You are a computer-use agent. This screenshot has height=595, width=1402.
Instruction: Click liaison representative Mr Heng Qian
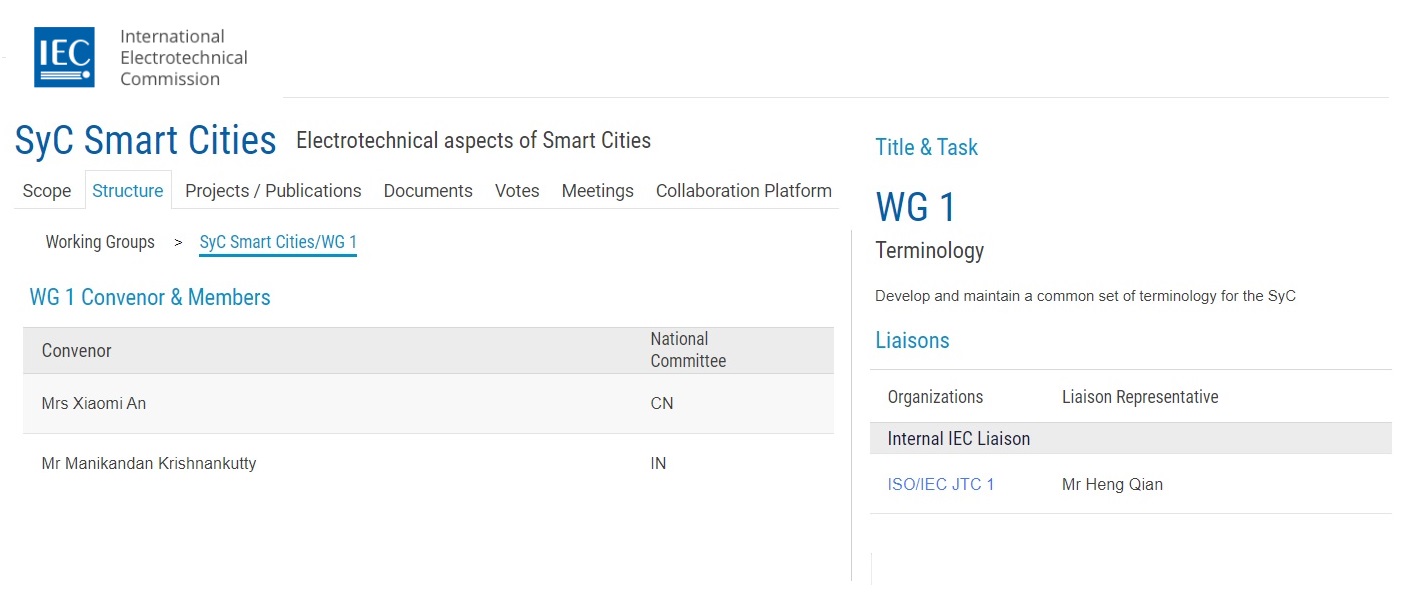click(x=1112, y=485)
